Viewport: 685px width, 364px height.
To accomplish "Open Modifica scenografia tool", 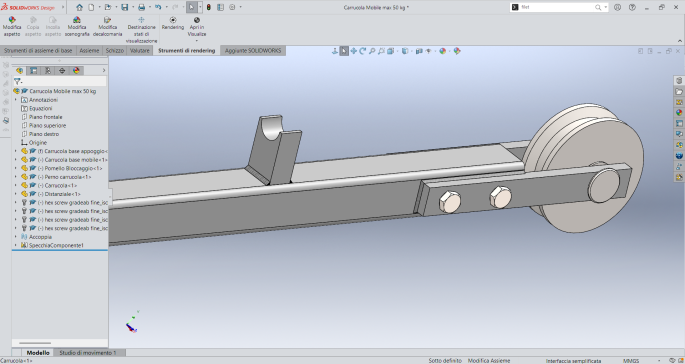I will [x=77, y=27].
